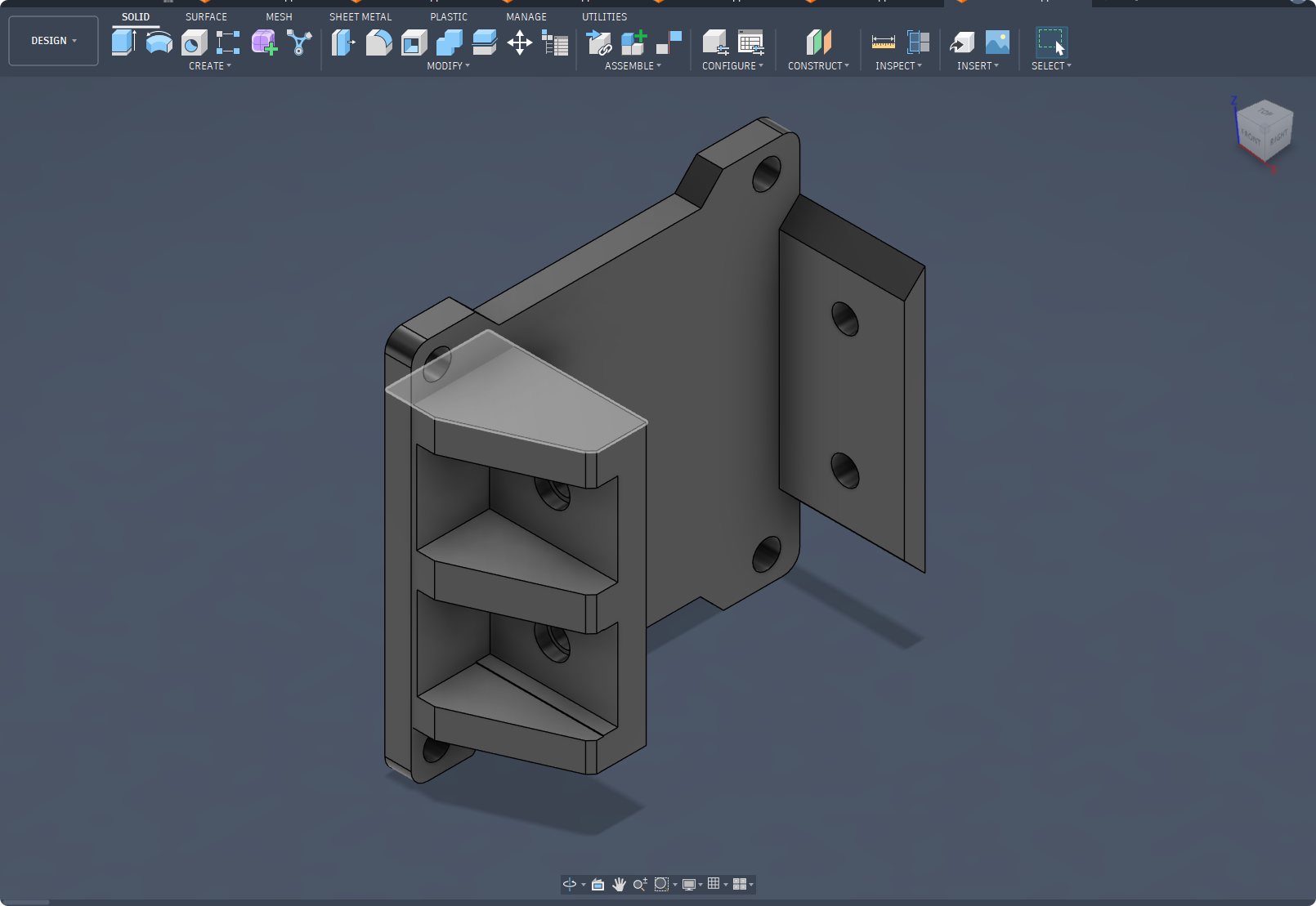Choose the Configure Model cube icon

point(715,42)
